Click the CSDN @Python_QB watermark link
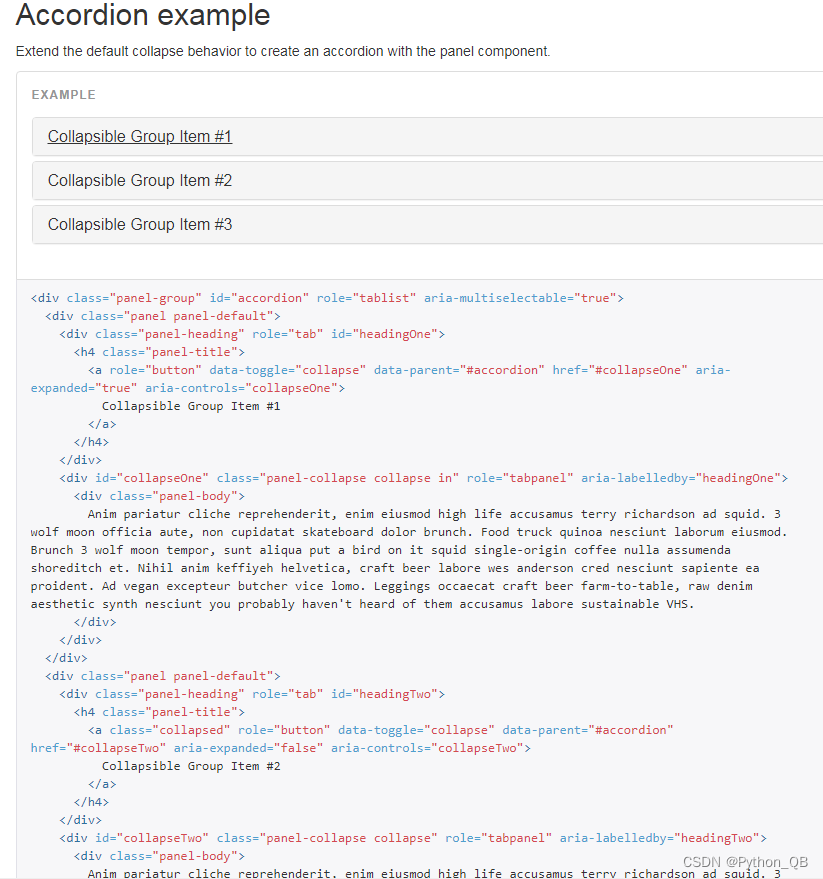The height and width of the screenshot is (879, 823). pyautogui.click(x=745, y=862)
